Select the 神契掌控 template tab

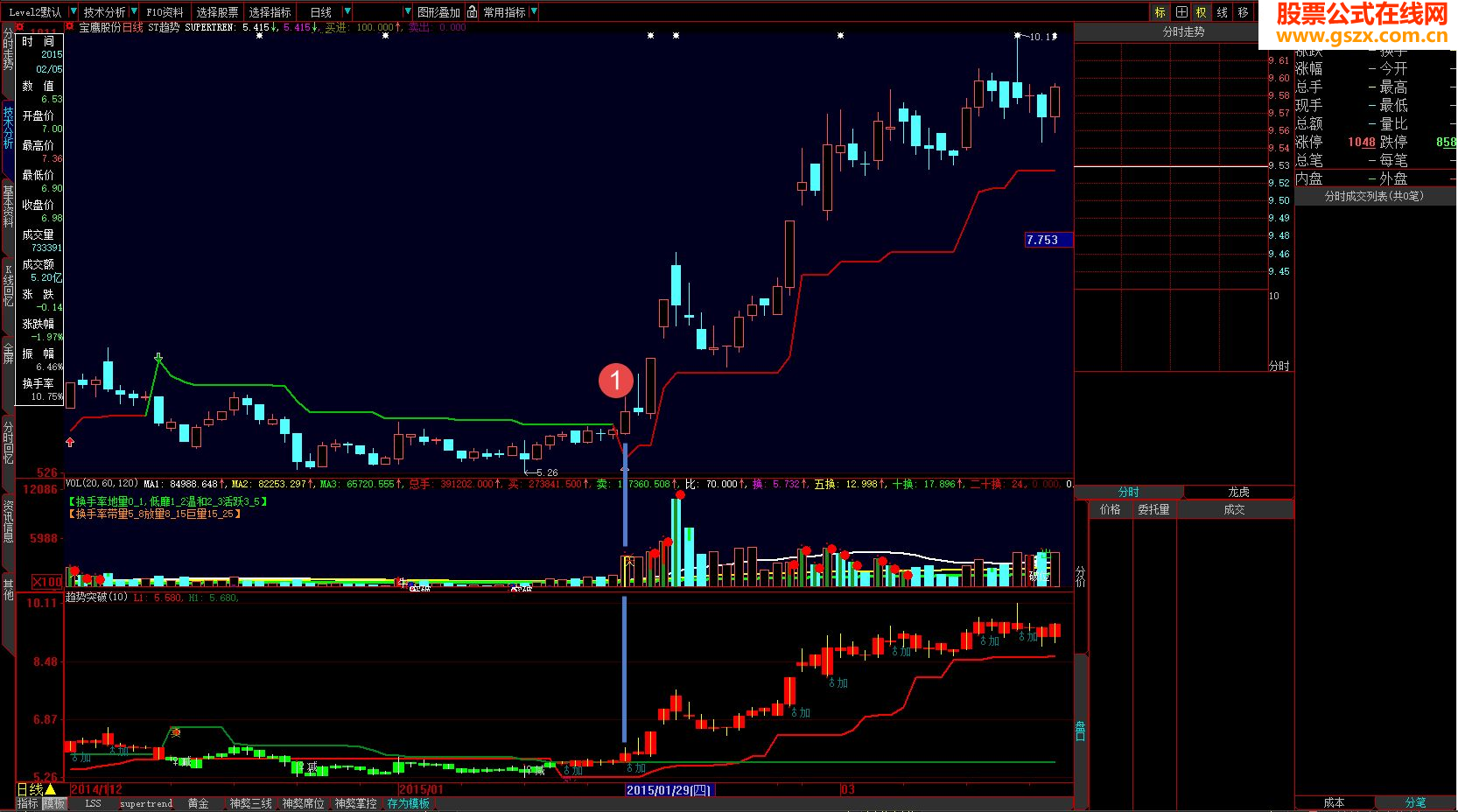point(355,803)
